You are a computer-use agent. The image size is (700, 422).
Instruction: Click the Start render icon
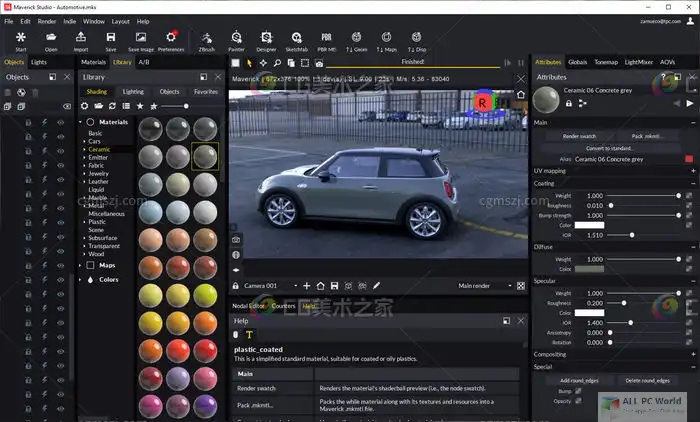tap(21, 37)
